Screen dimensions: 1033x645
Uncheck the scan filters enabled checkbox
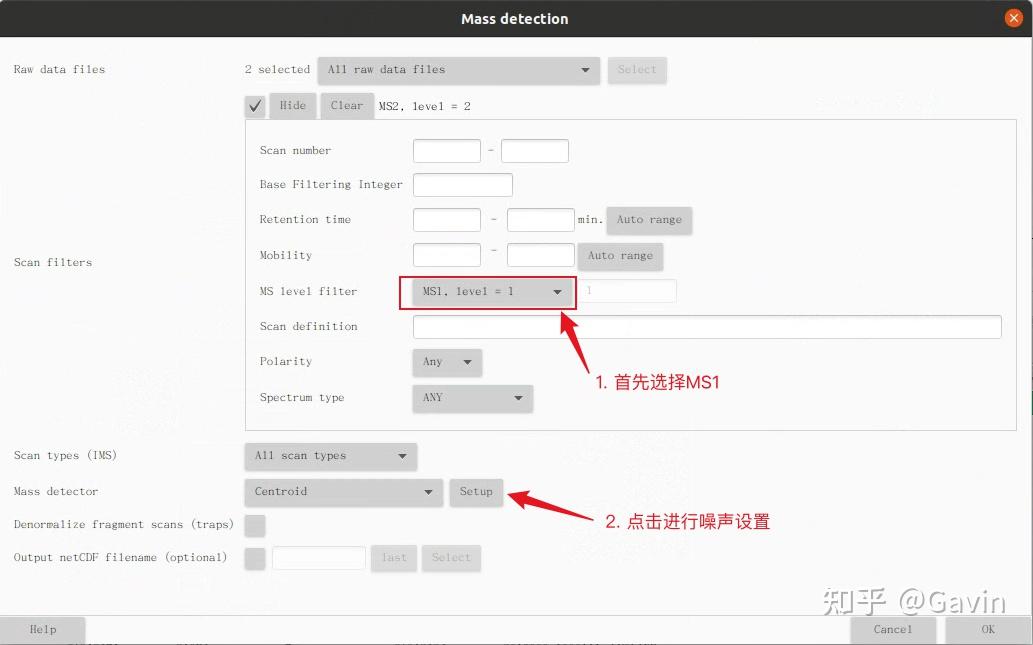coord(254,105)
